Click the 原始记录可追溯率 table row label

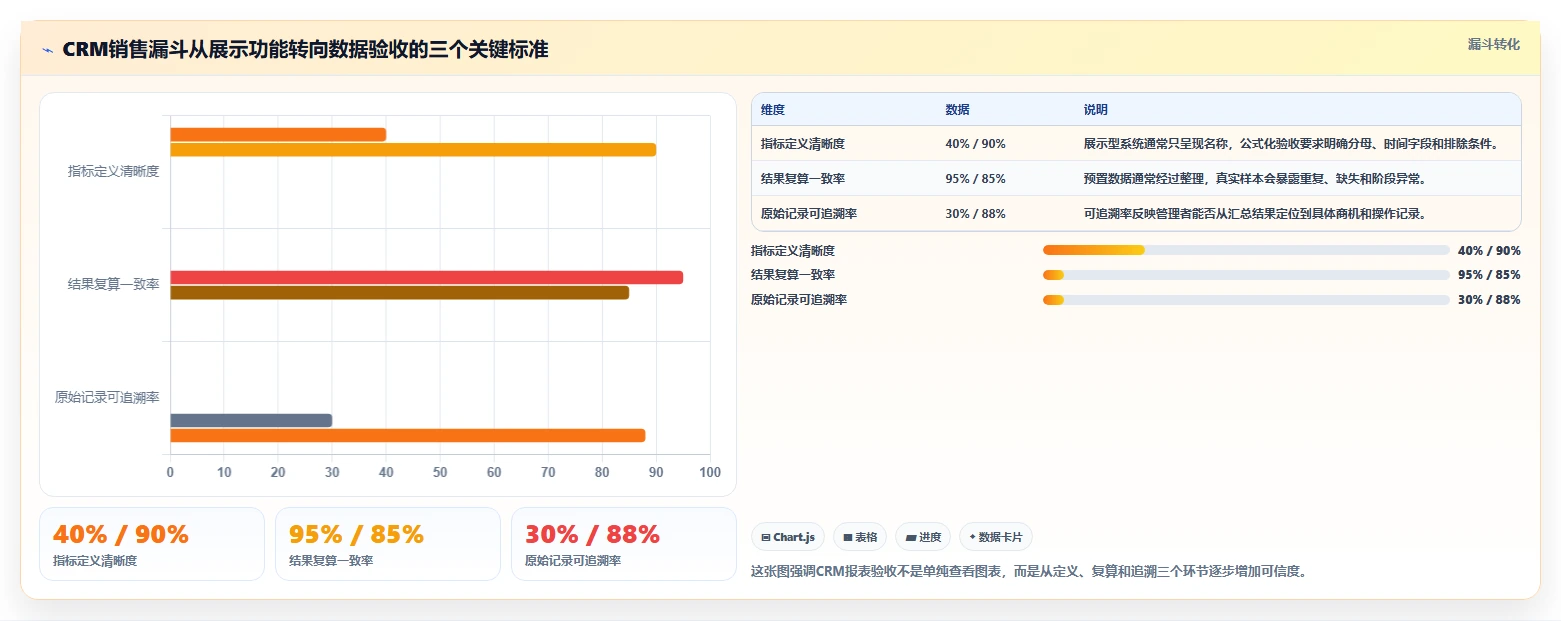809,213
